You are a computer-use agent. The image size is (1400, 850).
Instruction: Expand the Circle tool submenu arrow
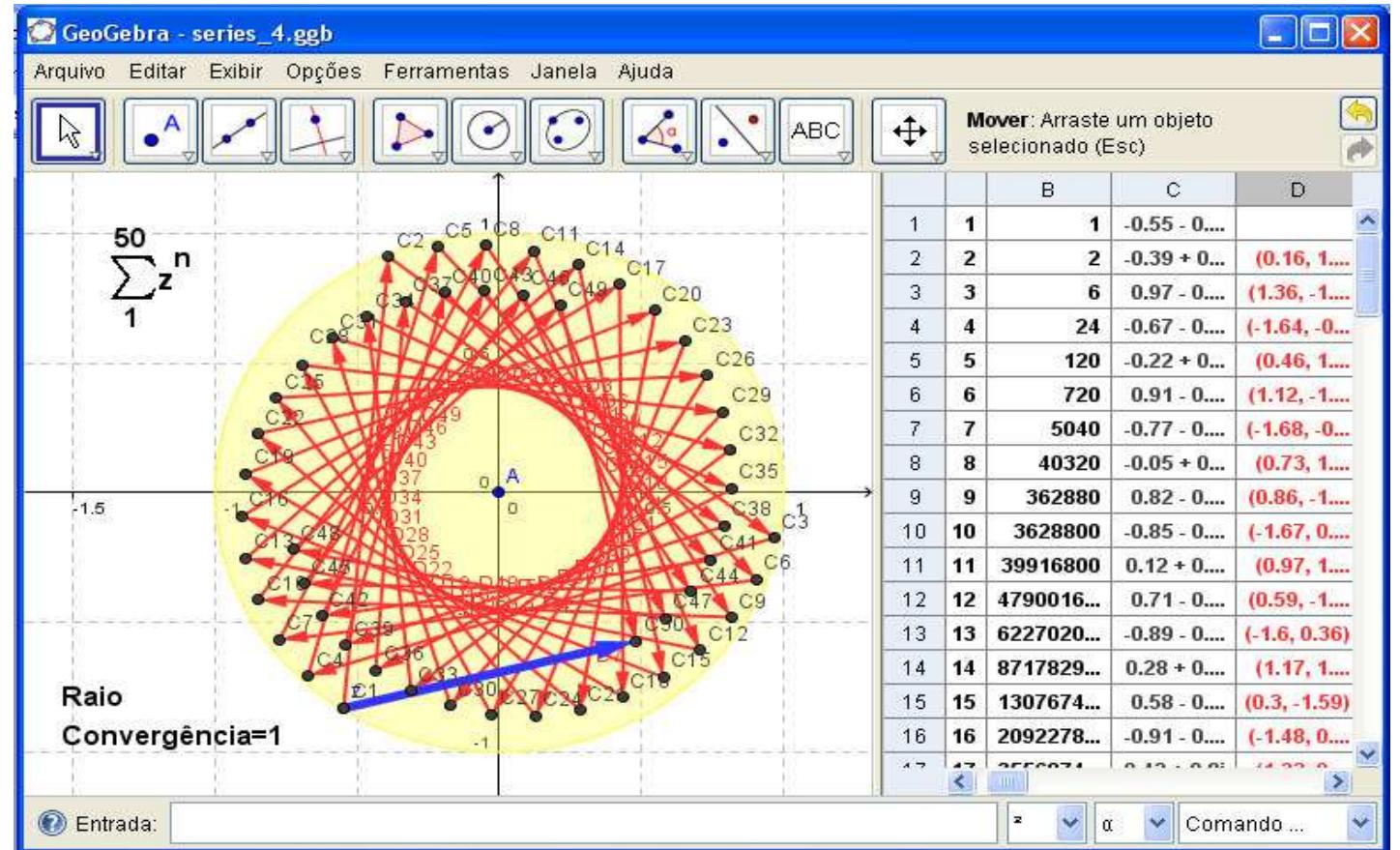point(517,156)
